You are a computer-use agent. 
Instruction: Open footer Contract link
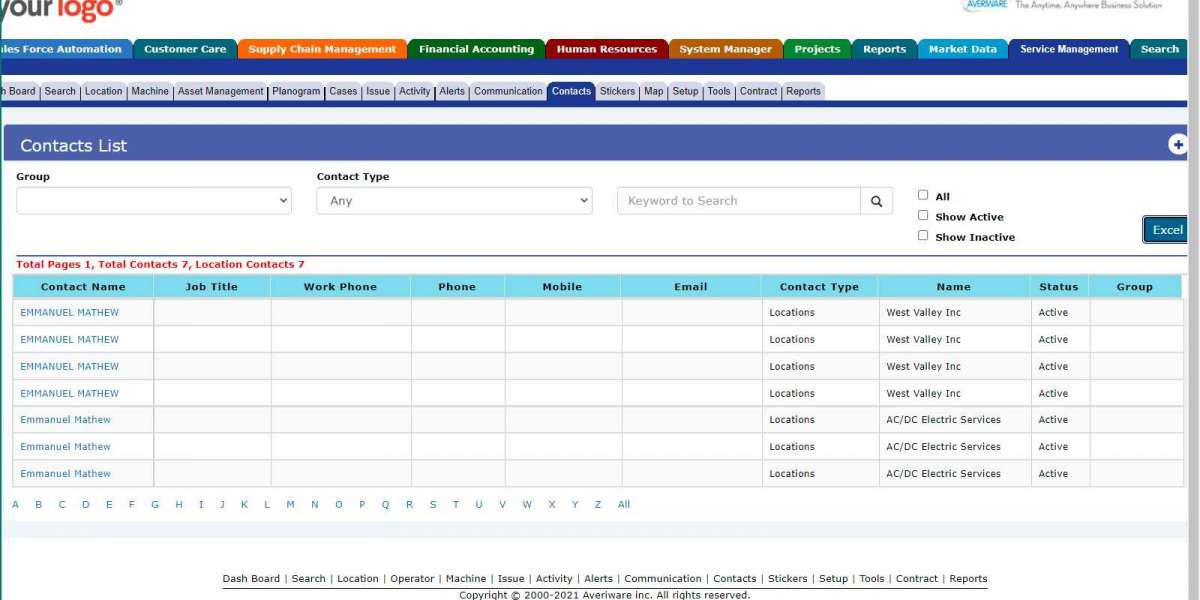917,579
